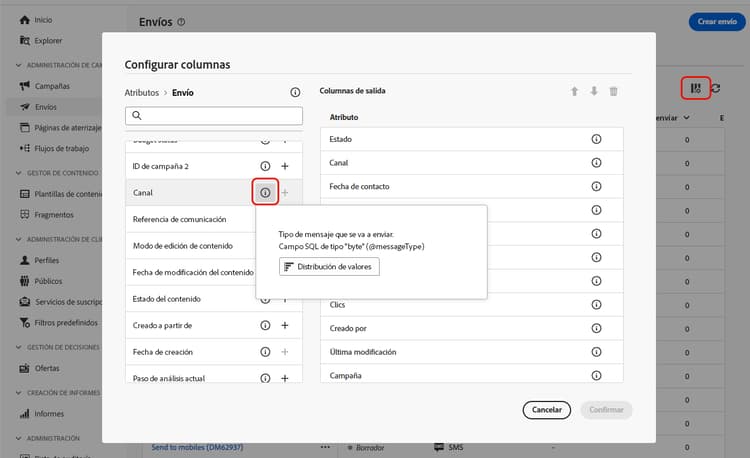Collapse Administración sidebar section
The height and width of the screenshot is (458, 750).
tap(19, 438)
